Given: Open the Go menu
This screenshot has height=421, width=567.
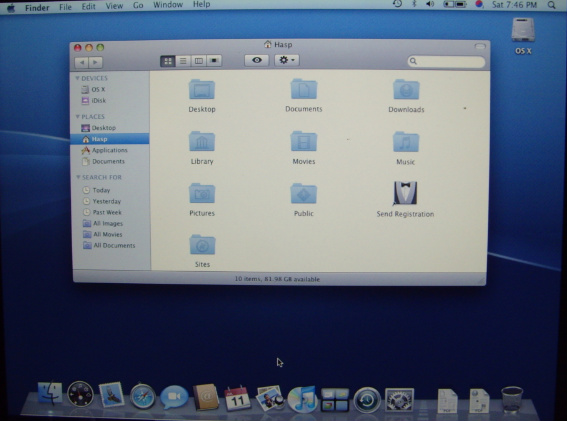Looking at the screenshot, I should 138,5.
